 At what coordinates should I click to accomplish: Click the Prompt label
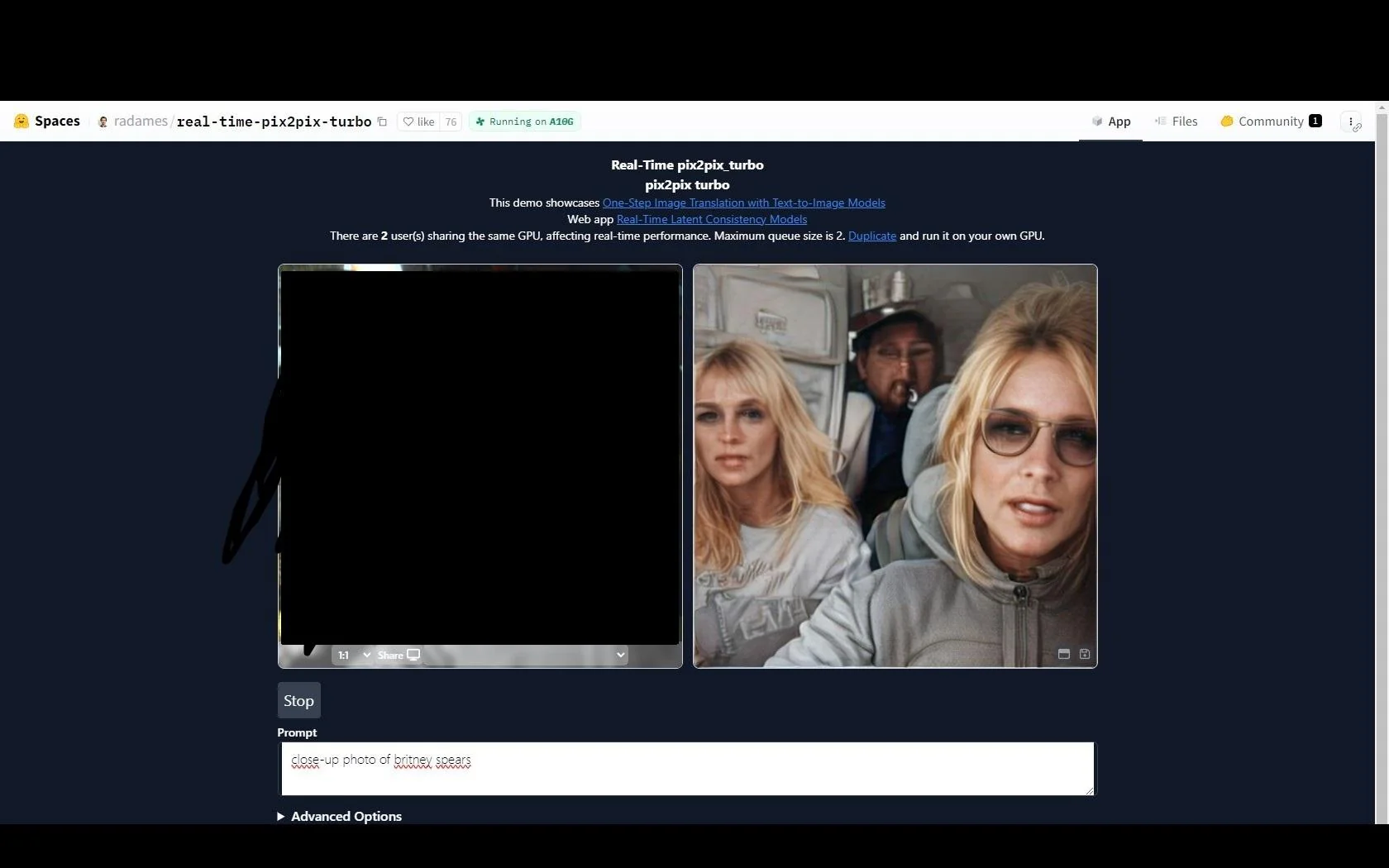tap(297, 732)
